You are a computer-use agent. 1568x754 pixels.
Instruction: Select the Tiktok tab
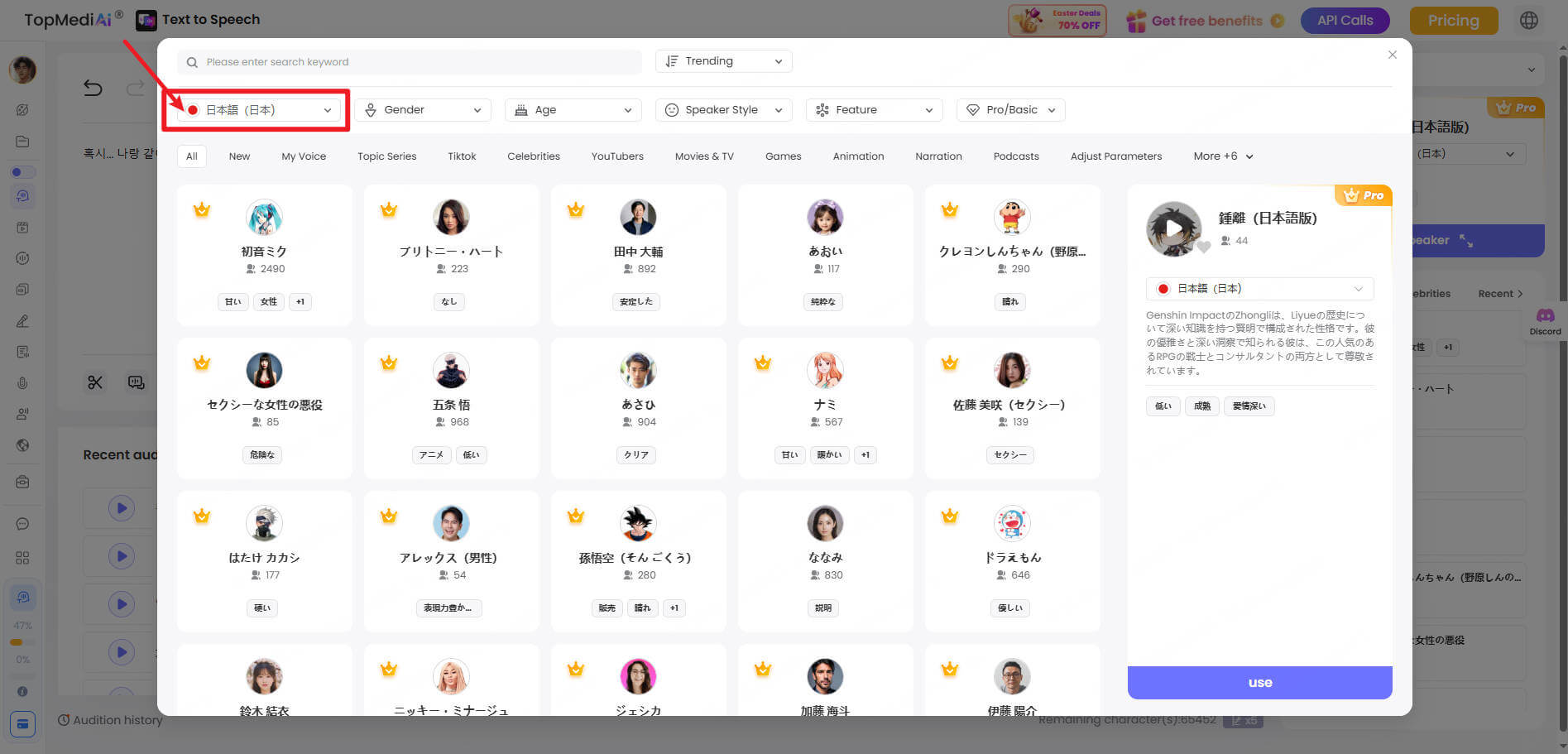[x=462, y=156]
